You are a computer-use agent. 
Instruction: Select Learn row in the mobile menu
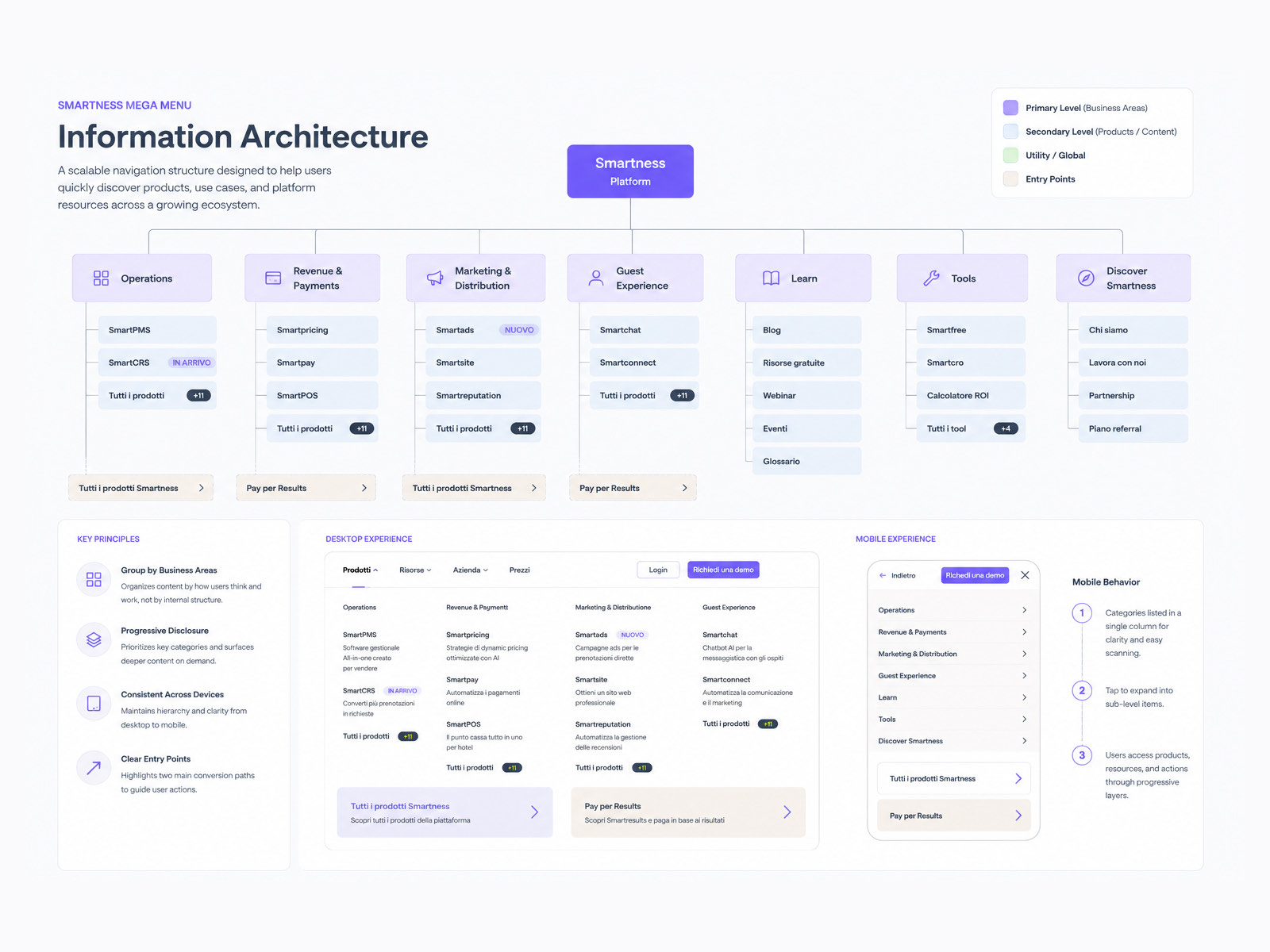pos(952,697)
